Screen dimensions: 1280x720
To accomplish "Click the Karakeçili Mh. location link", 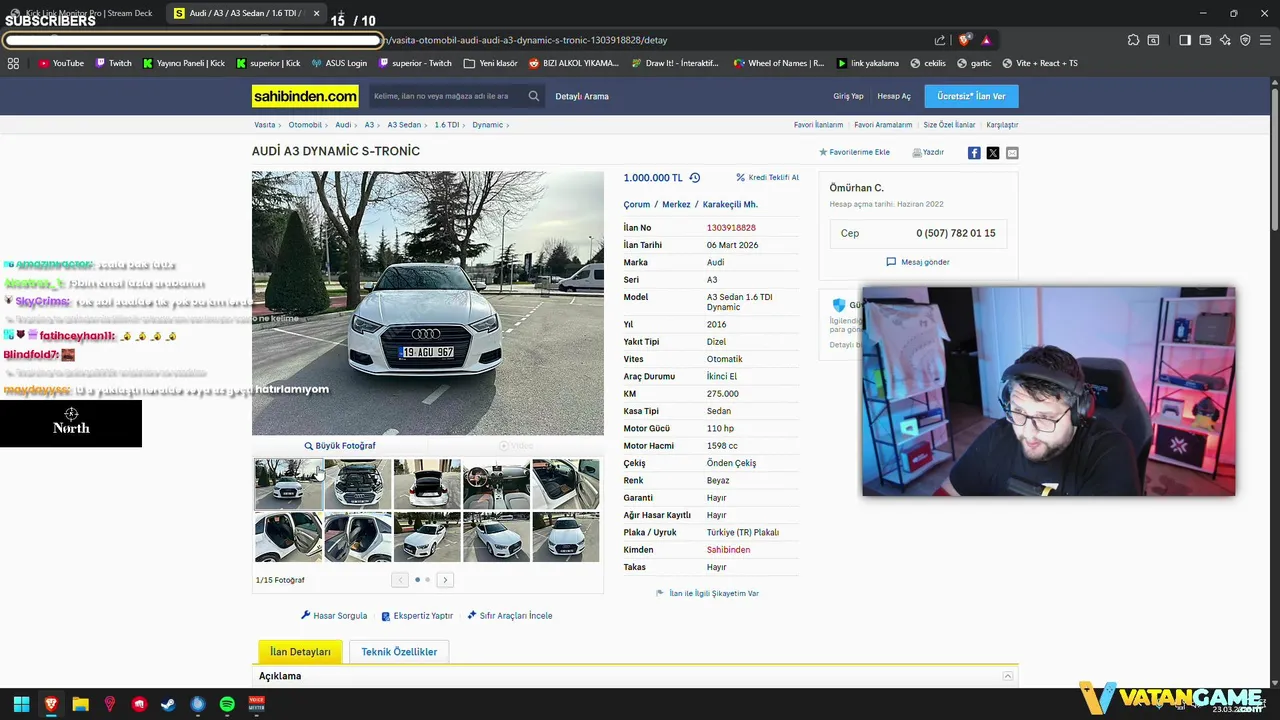I will 730,204.
